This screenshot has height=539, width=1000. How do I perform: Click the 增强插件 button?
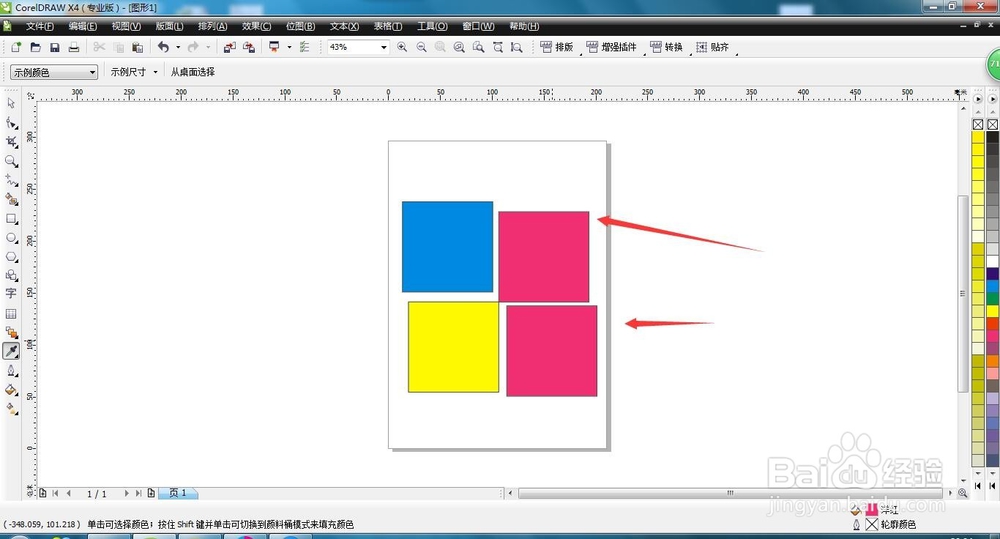click(612, 47)
